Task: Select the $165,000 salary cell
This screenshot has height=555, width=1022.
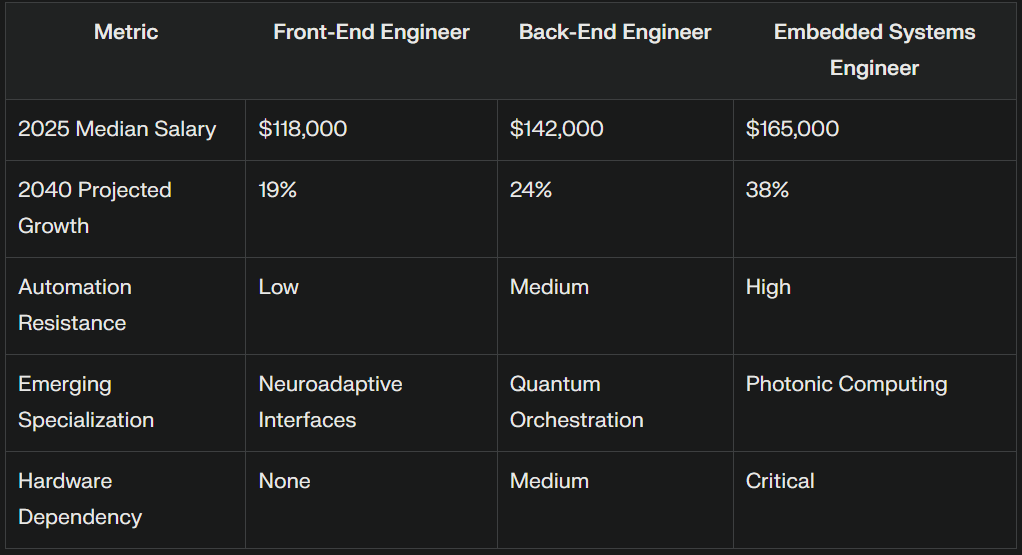Action: click(x=793, y=129)
